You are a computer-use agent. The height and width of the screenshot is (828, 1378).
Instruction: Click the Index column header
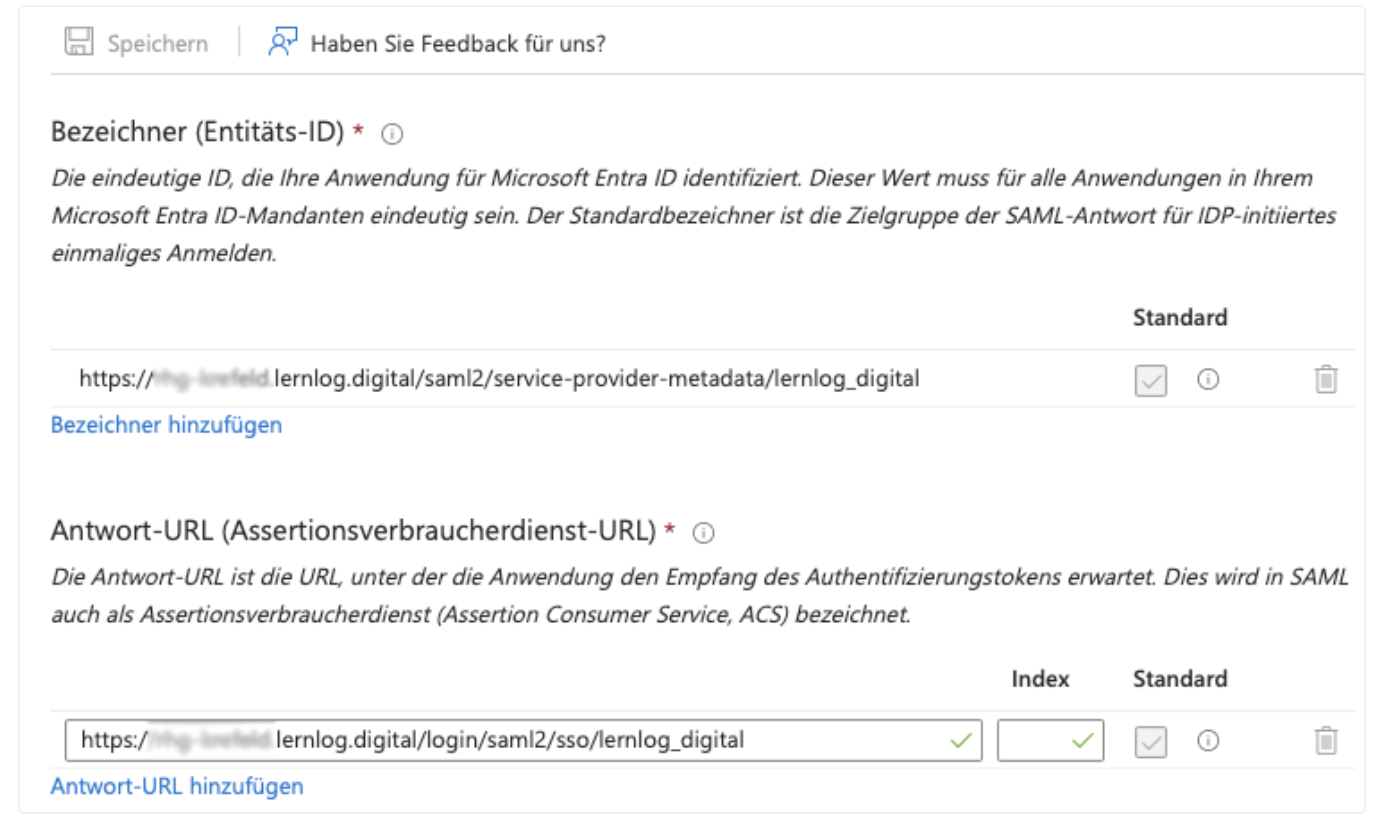(1040, 679)
